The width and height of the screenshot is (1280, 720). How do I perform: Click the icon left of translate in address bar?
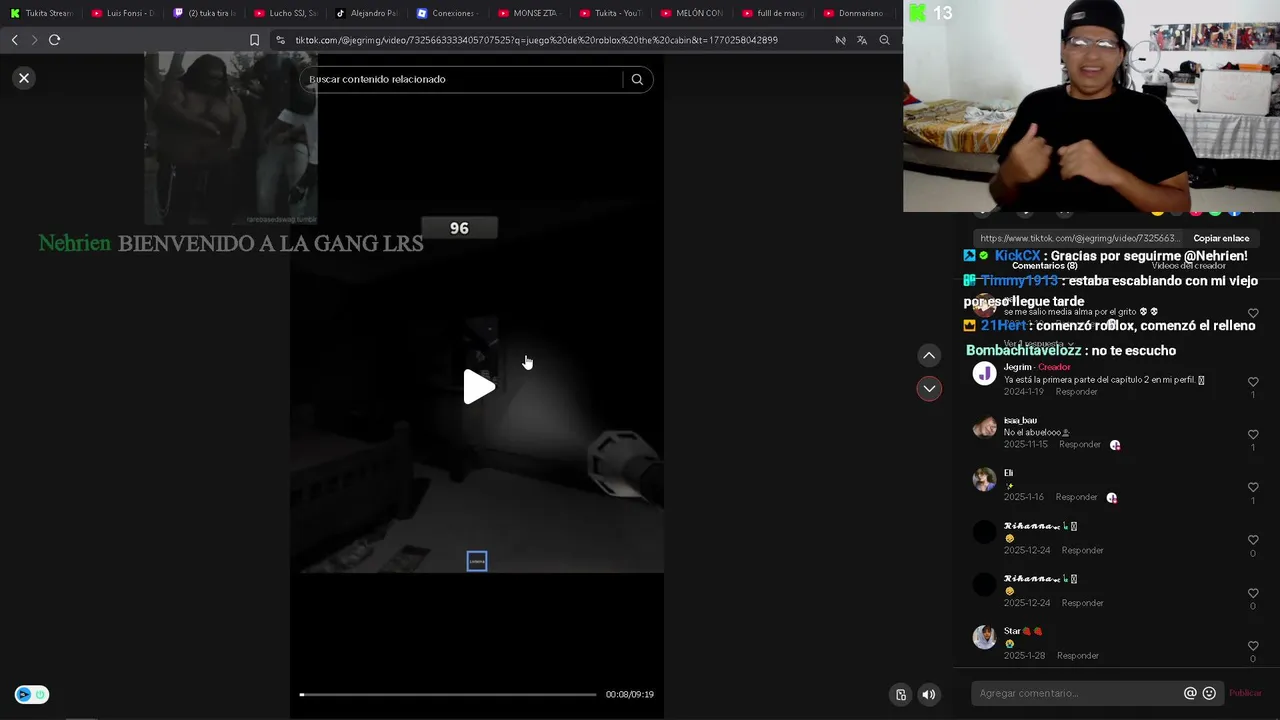pos(840,40)
